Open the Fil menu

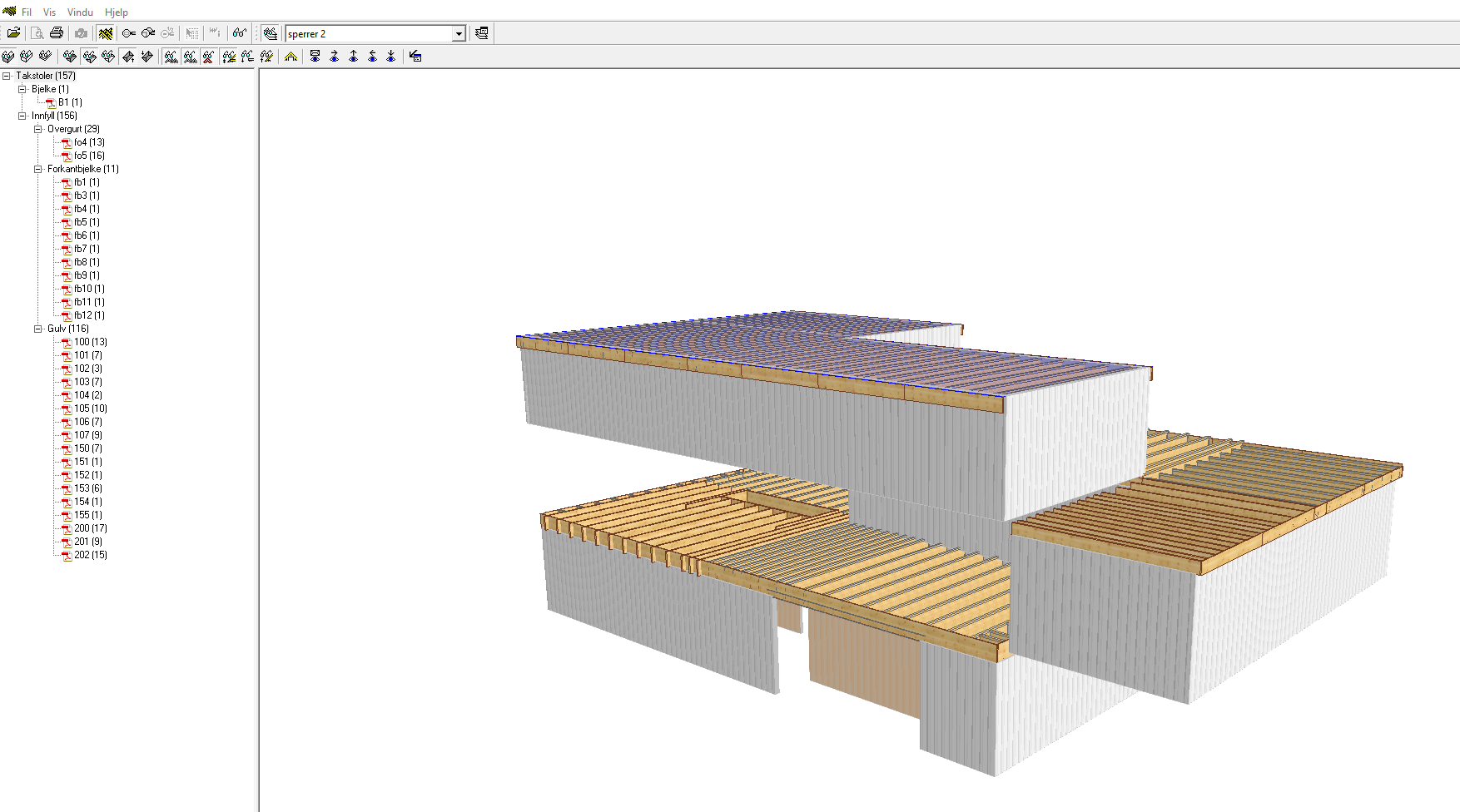point(27,12)
